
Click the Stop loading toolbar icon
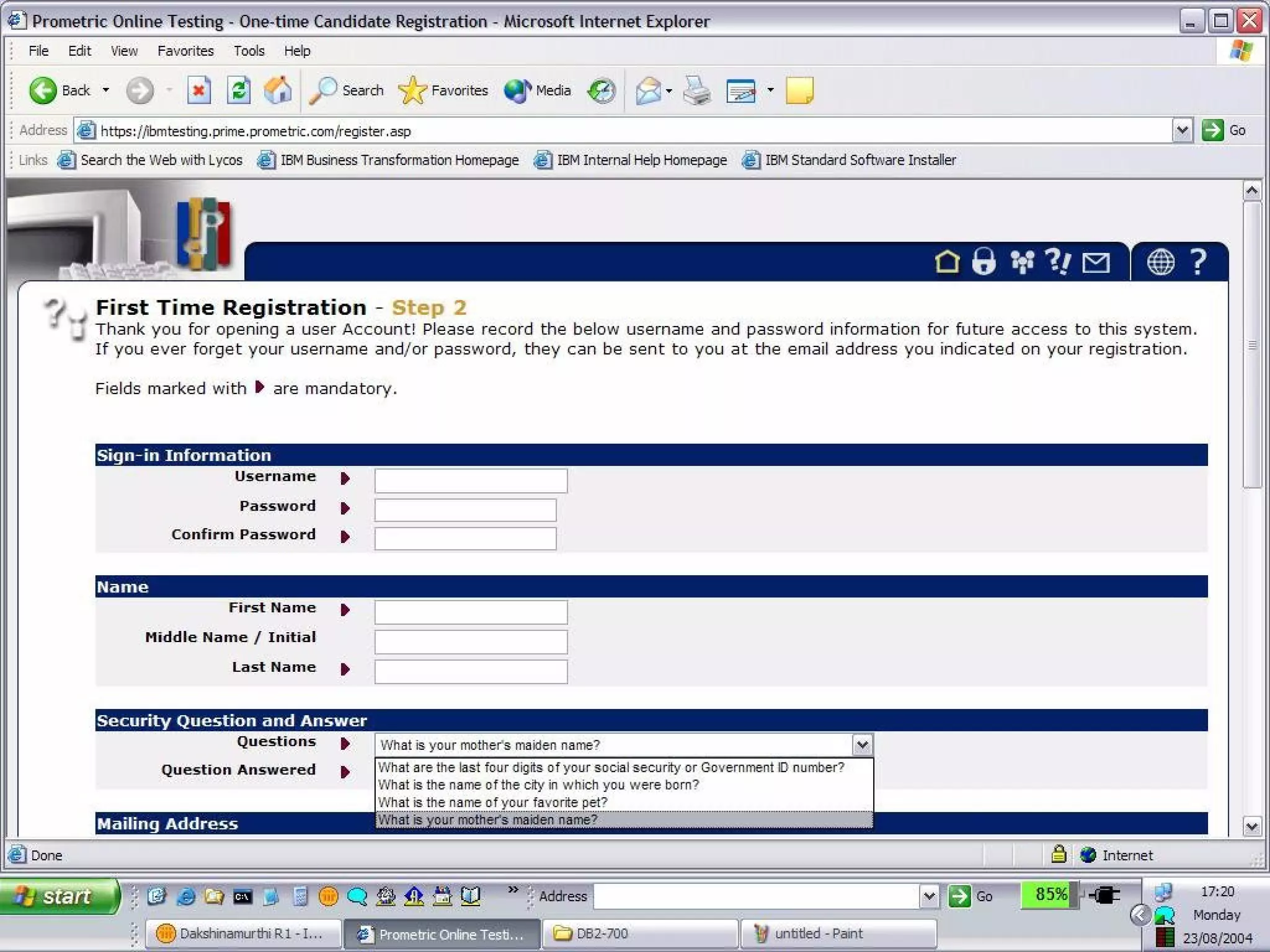click(x=198, y=91)
